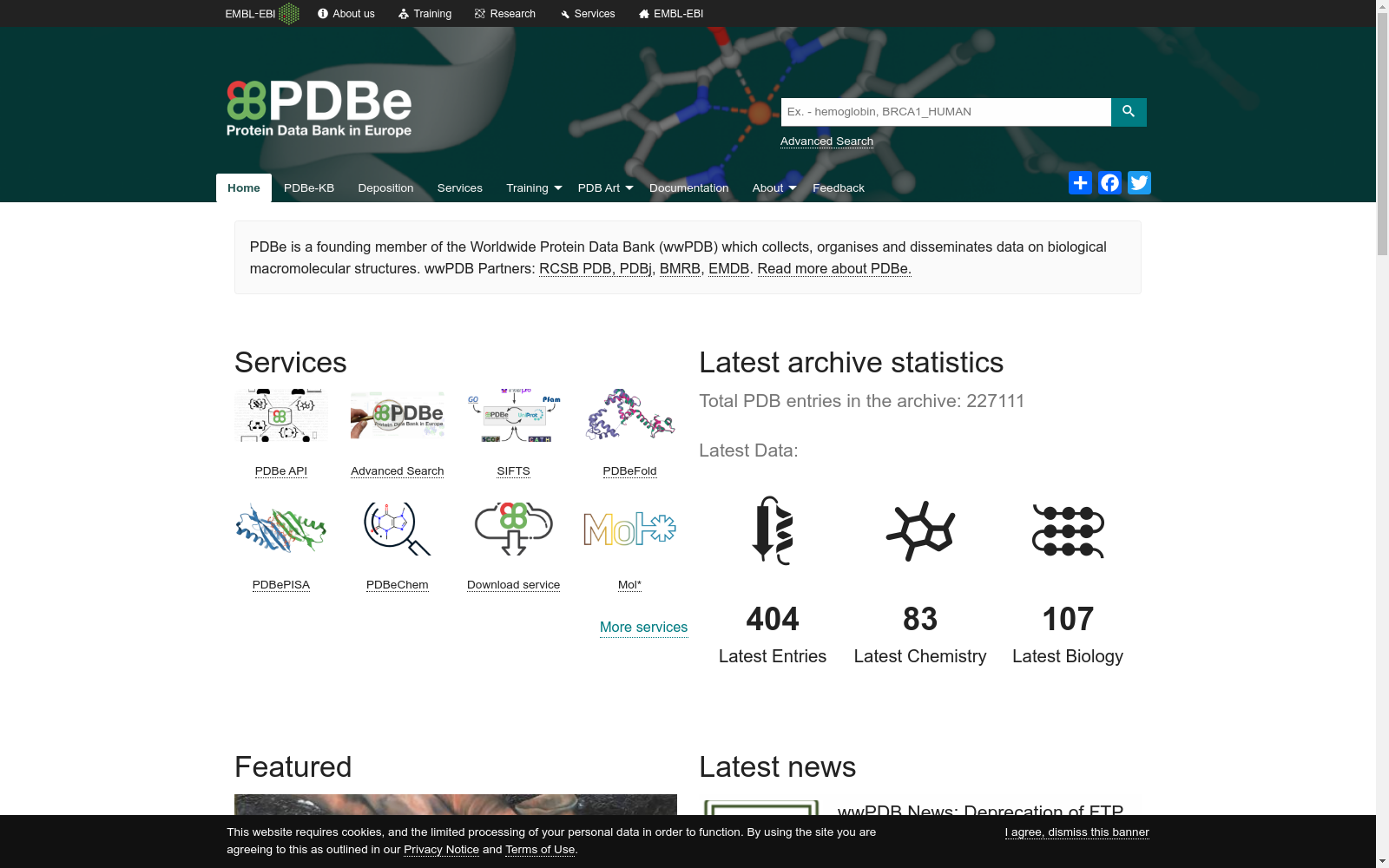Follow the Advanced Search link under search box

[x=826, y=141]
